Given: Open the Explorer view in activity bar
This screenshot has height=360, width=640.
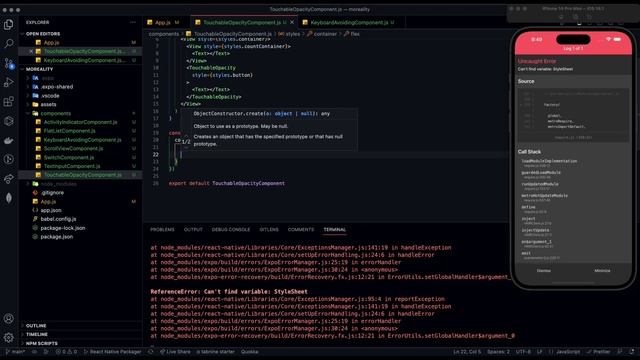Looking at the screenshot, I should point(9,24).
